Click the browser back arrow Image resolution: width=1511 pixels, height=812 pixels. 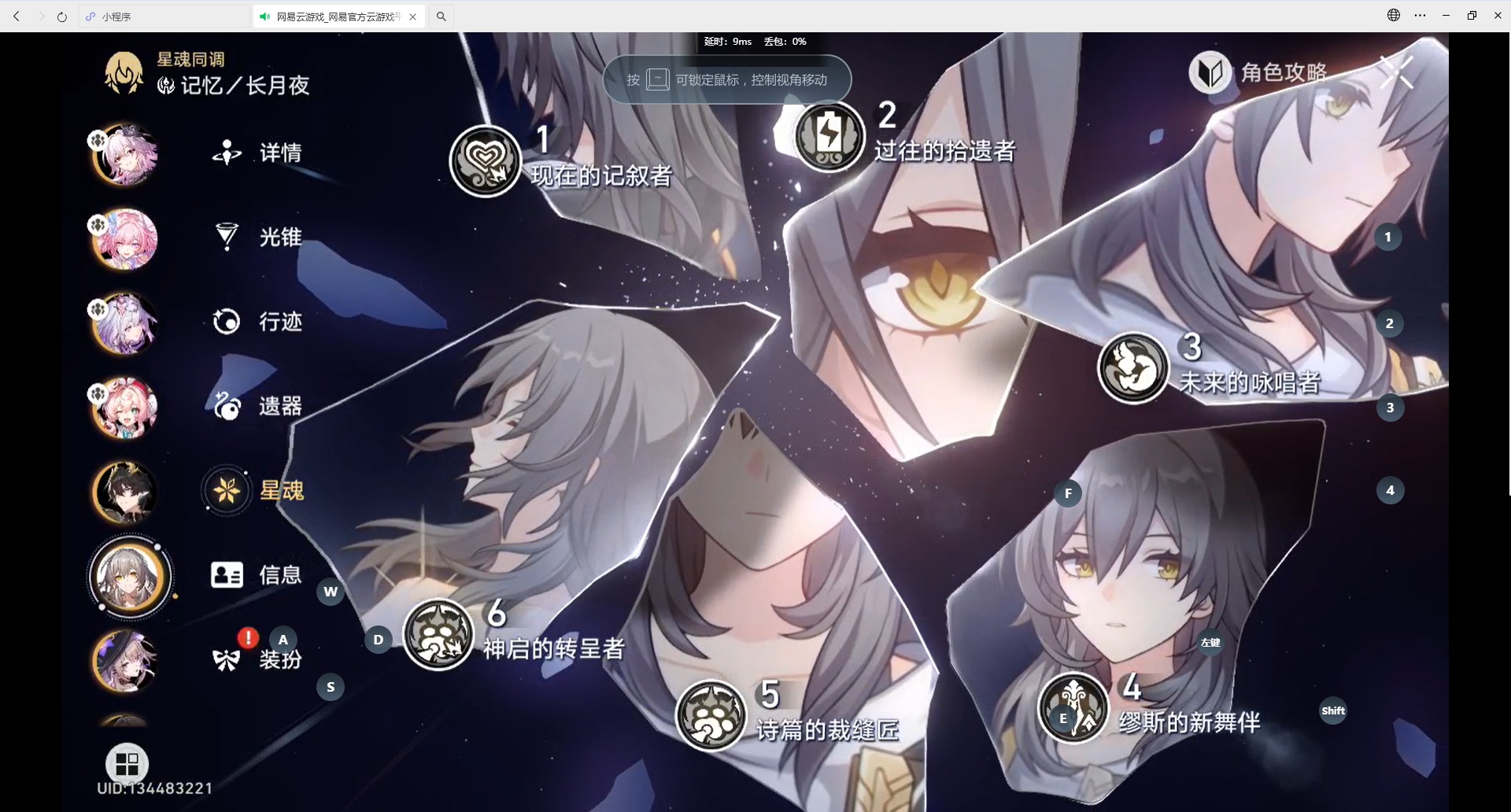coord(17,17)
